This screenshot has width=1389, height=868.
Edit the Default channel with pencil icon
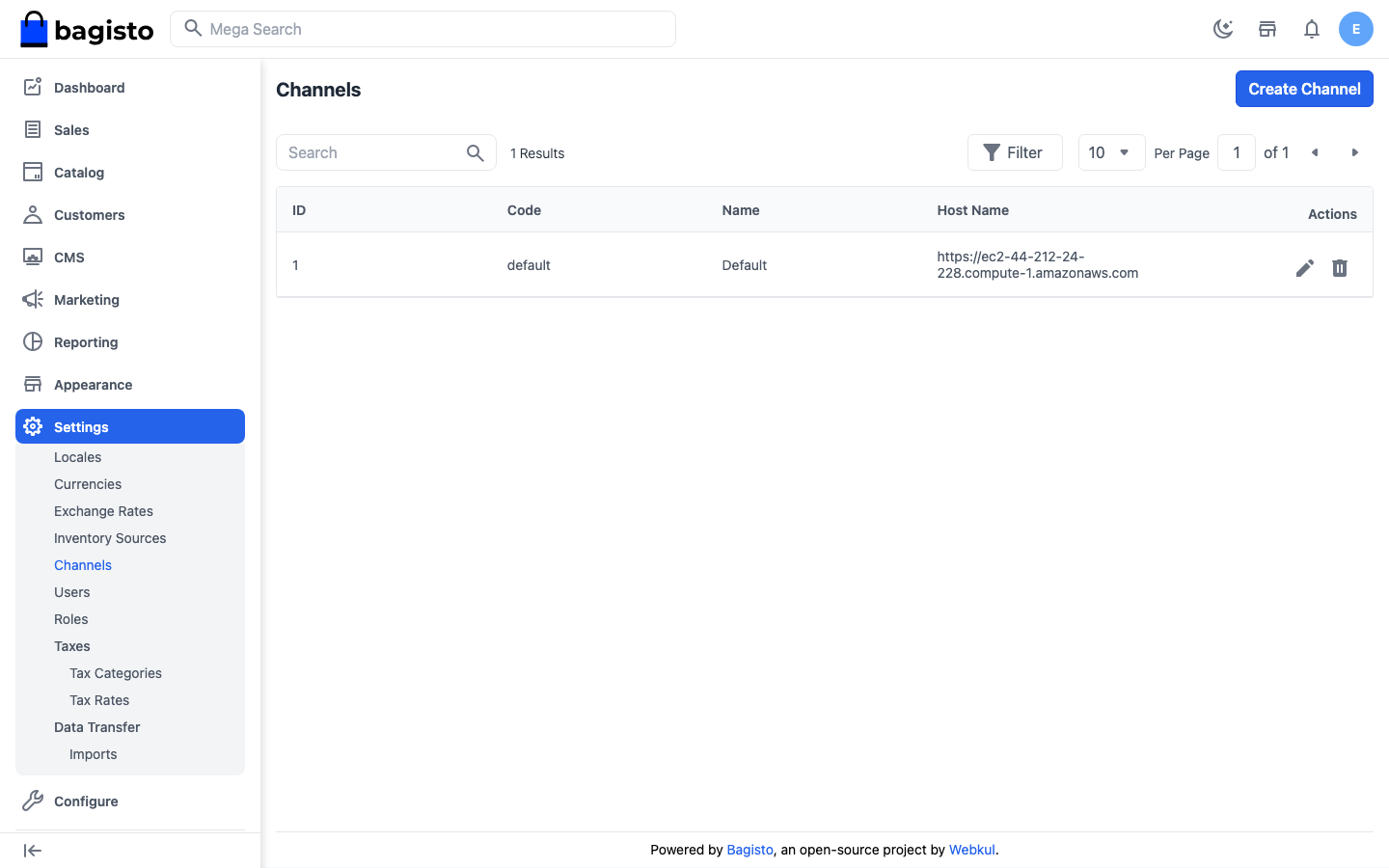tap(1305, 268)
